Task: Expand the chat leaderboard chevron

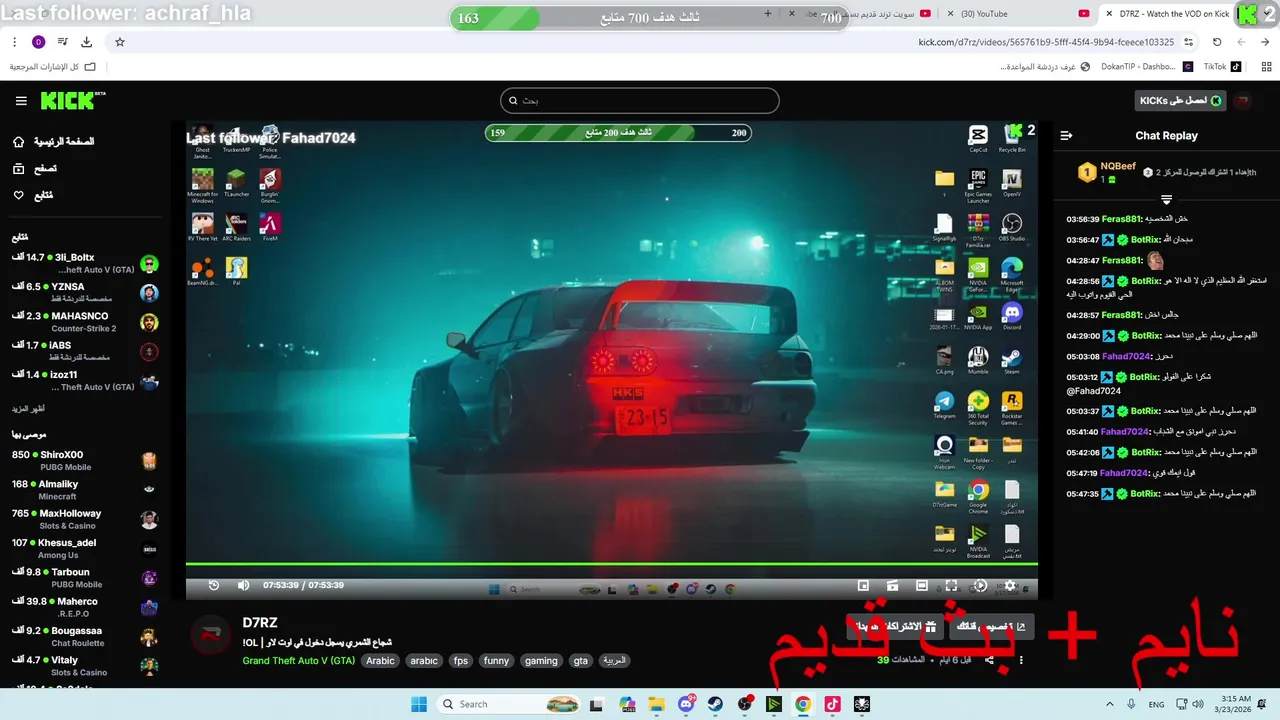Action: (x=1166, y=199)
